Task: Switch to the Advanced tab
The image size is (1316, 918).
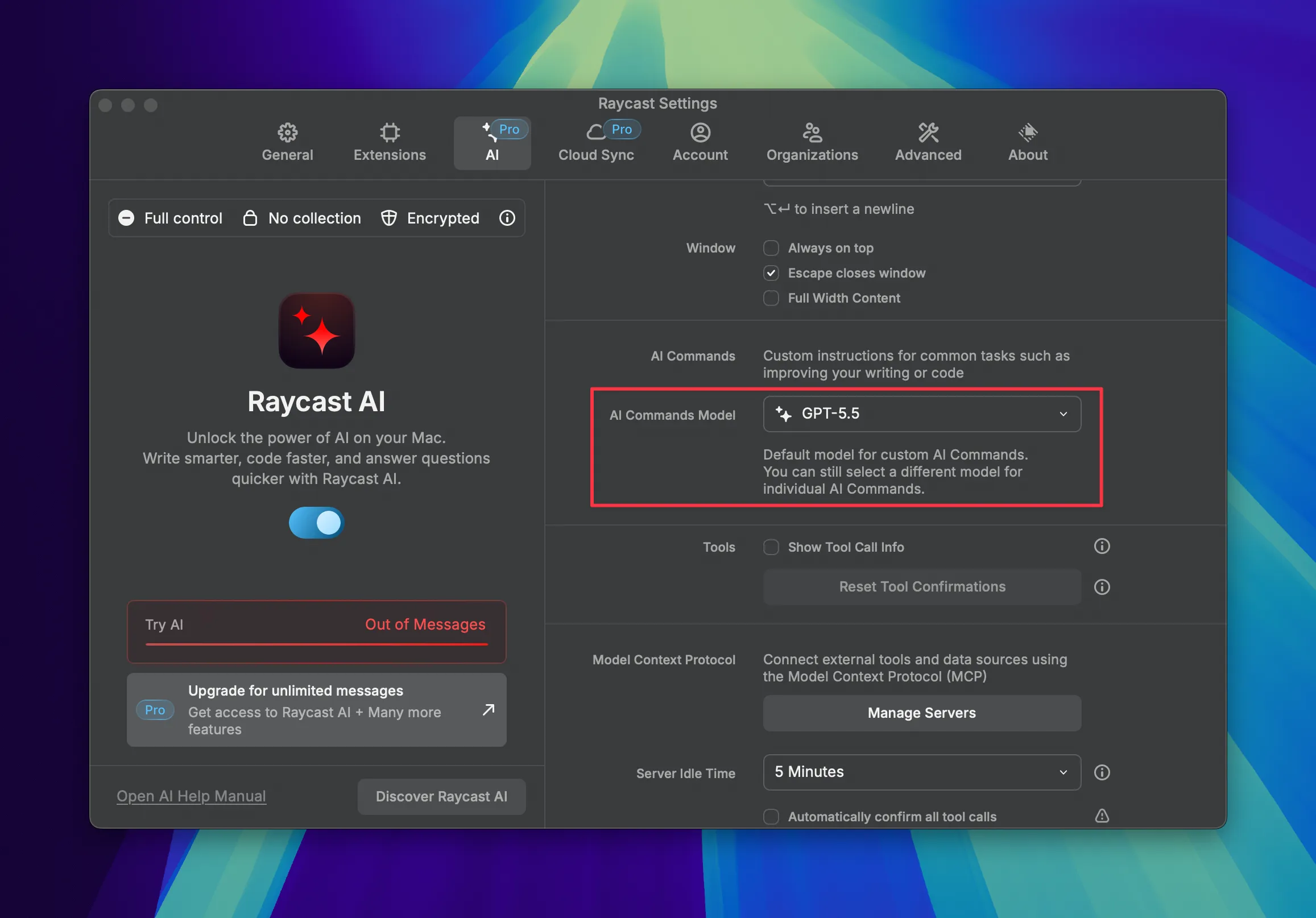Action: (928, 143)
